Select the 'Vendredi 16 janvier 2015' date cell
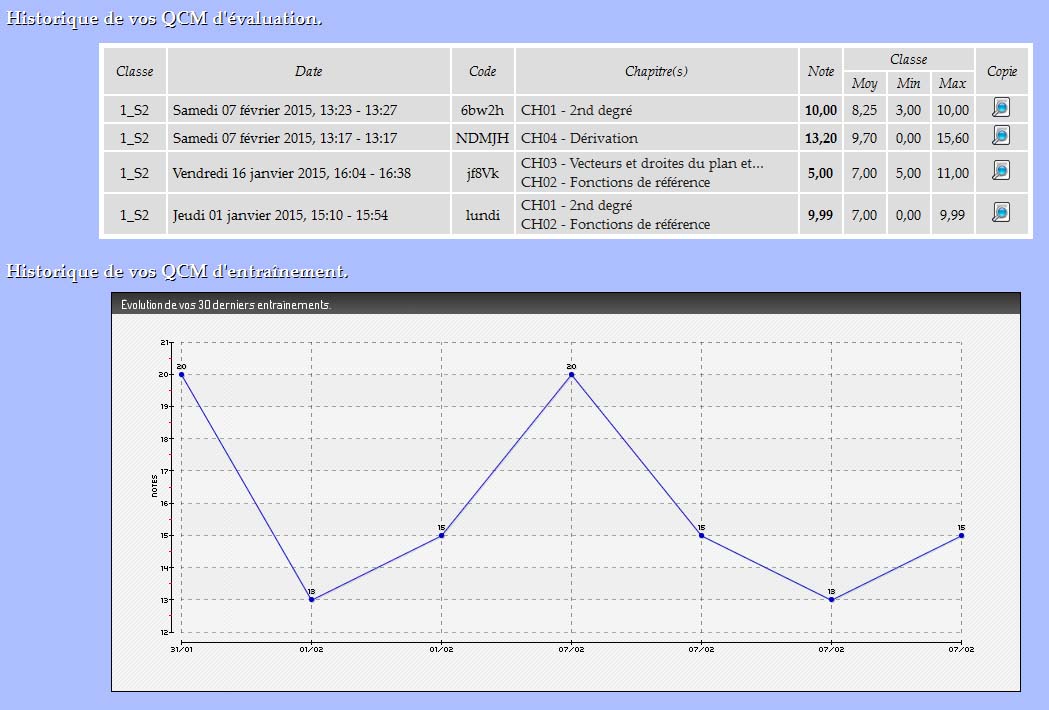This screenshot has height=710, width=1049. click(x=291, y=173)
